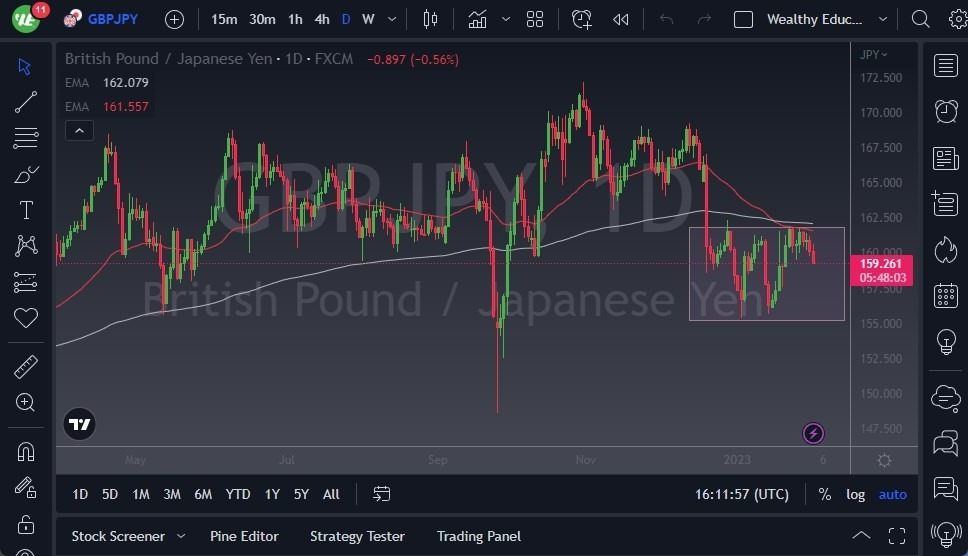This screenshot has width=968, height=556.
Task: Open the Stock Screener tab
Action: tap(118, 536)
